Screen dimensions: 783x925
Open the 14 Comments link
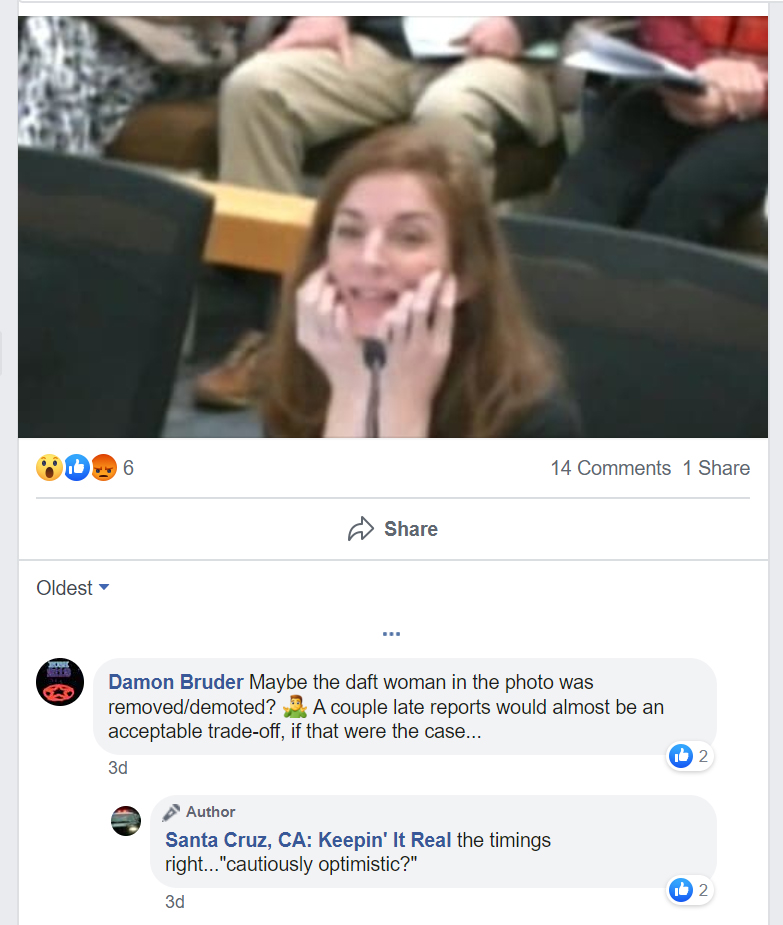click(610, 468)
